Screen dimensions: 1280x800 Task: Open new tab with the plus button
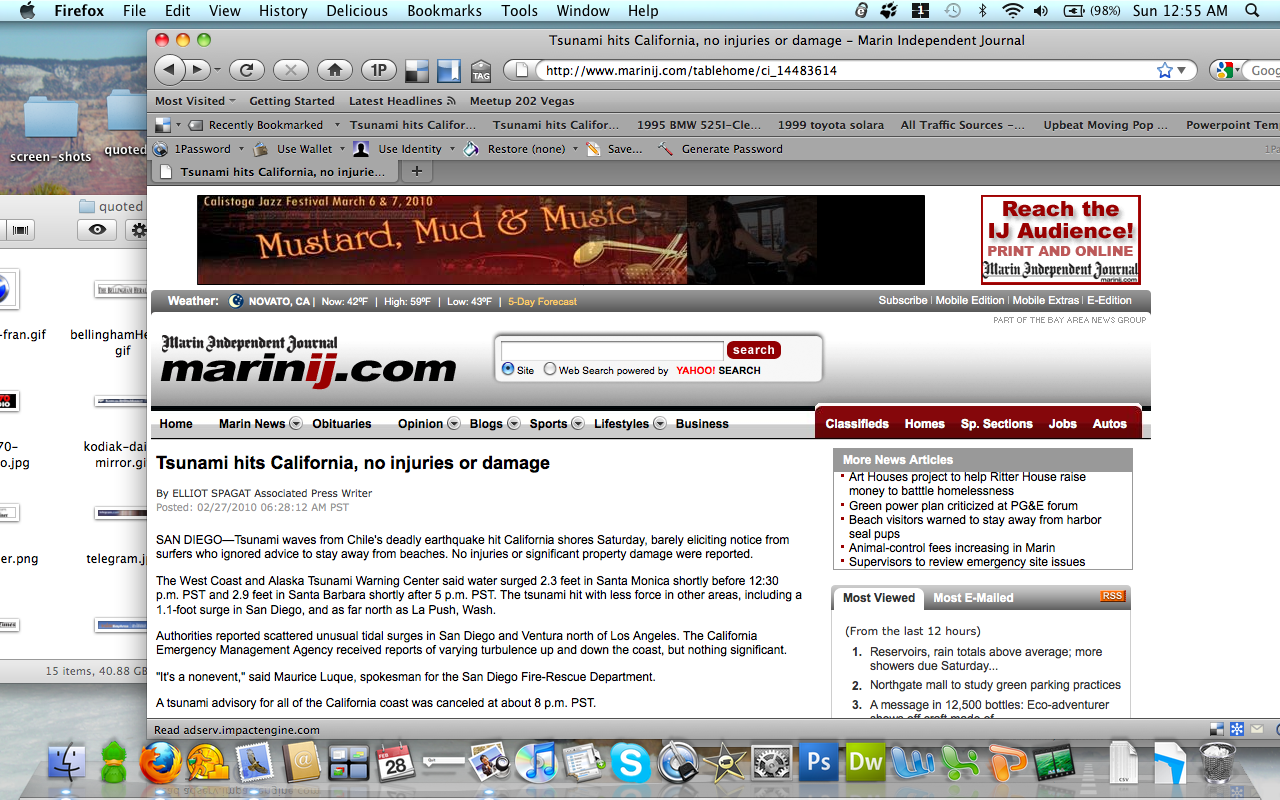[x=417, y=171]
